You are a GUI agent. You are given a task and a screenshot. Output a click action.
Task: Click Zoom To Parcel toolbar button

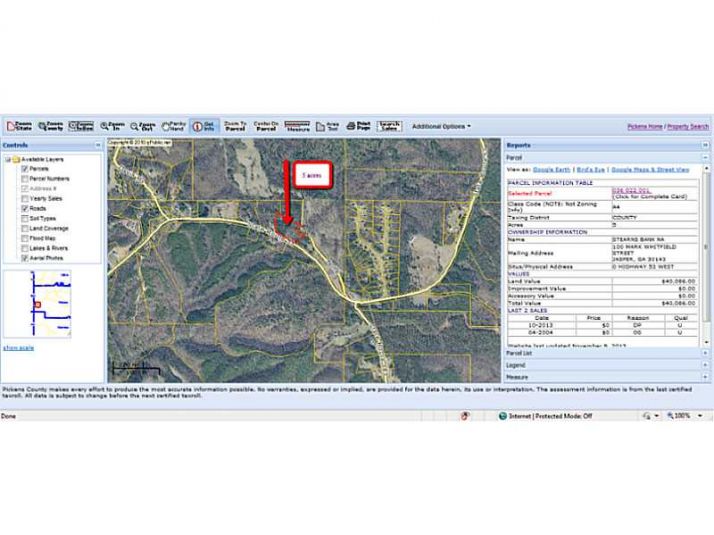235,126
